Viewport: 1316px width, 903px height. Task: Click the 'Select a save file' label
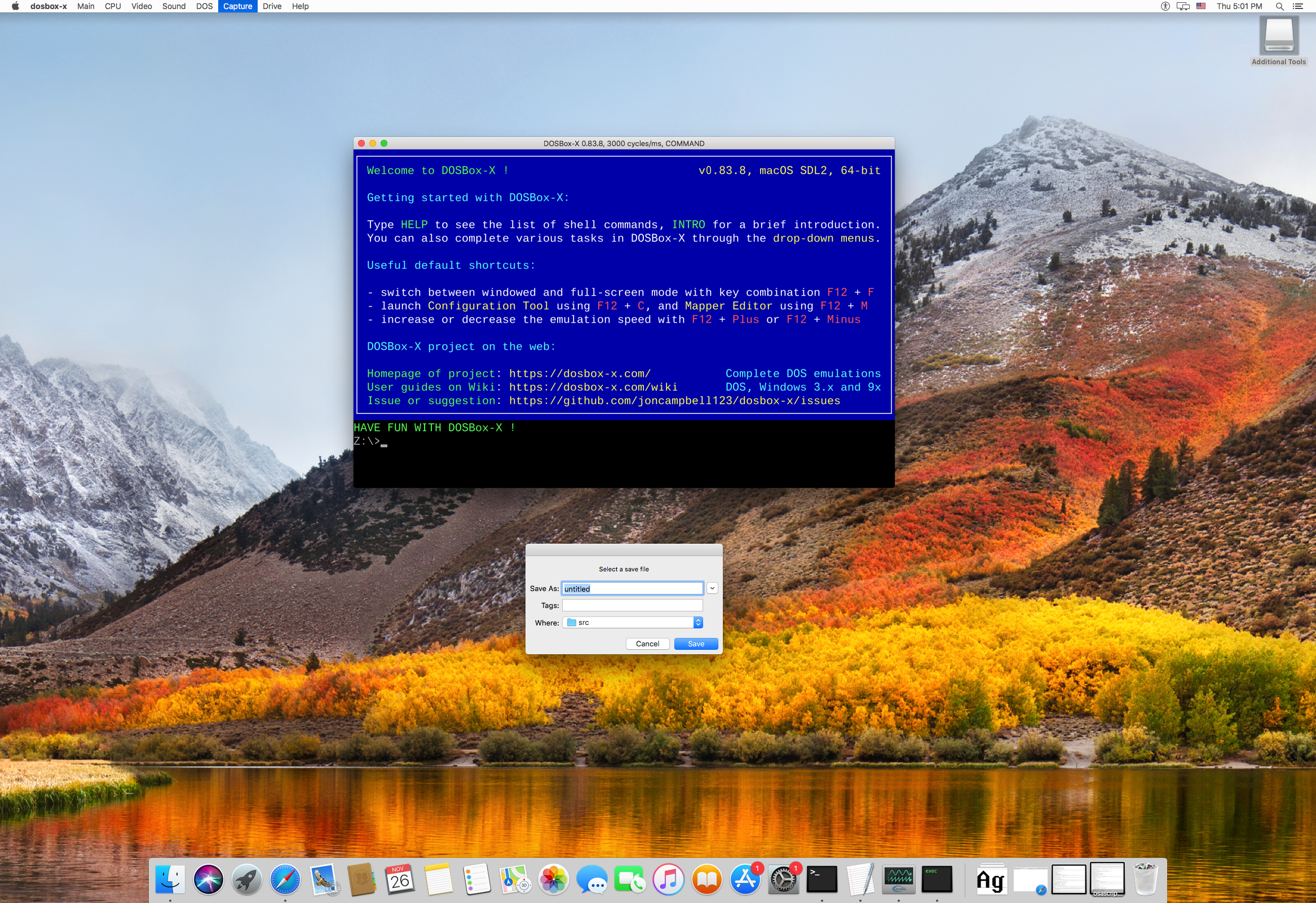(x=624, y=569)
